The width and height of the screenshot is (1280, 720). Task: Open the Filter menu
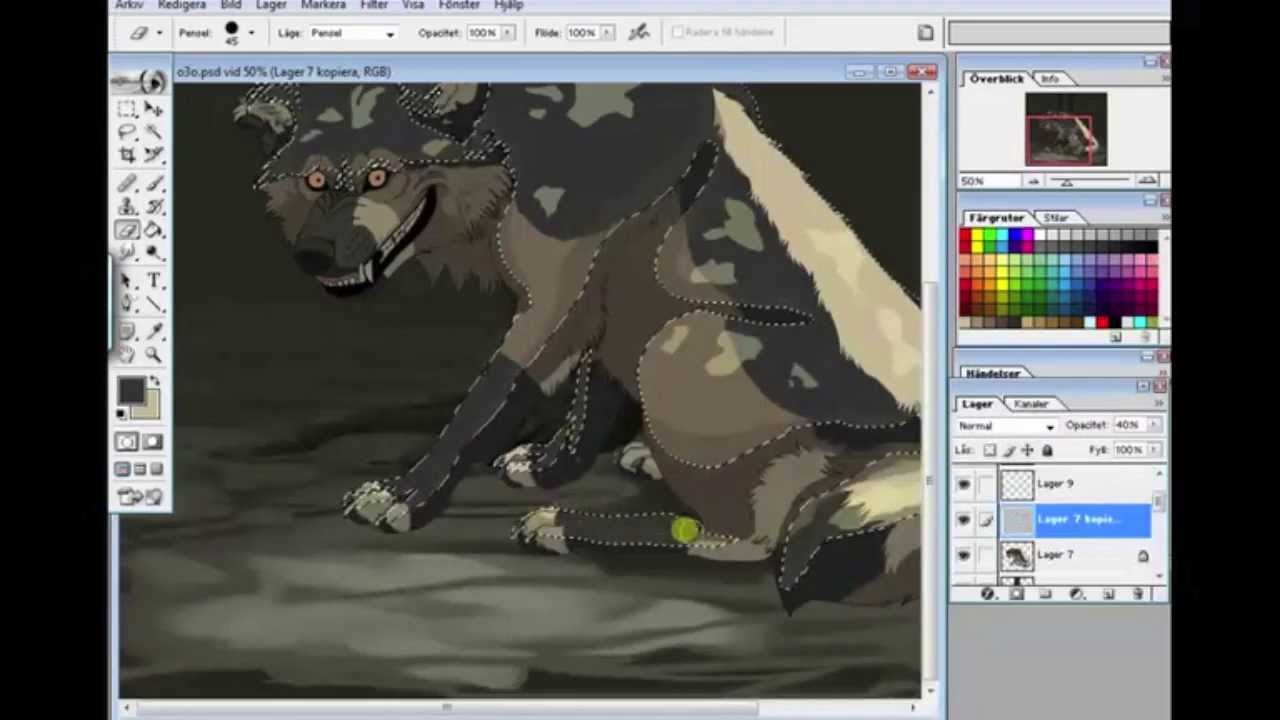tap(374, 5)
